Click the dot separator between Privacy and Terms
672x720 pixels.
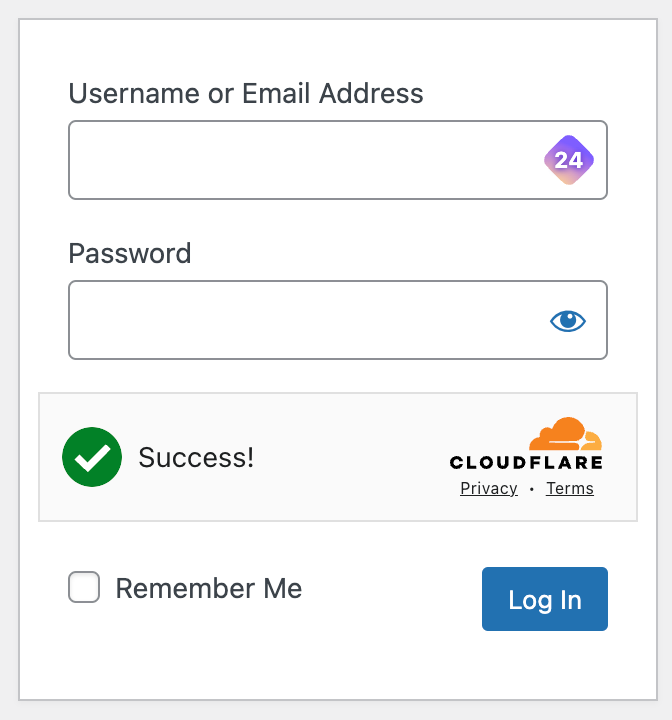click(531, 489)
